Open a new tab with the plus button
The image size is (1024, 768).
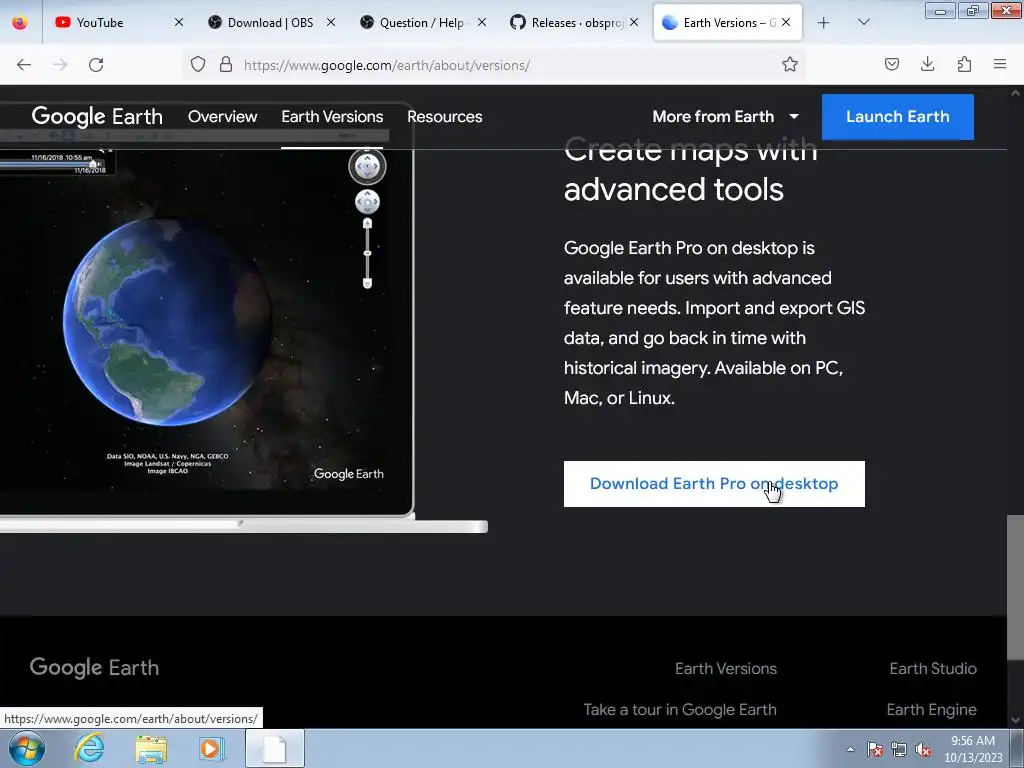(x=824, y=23)
